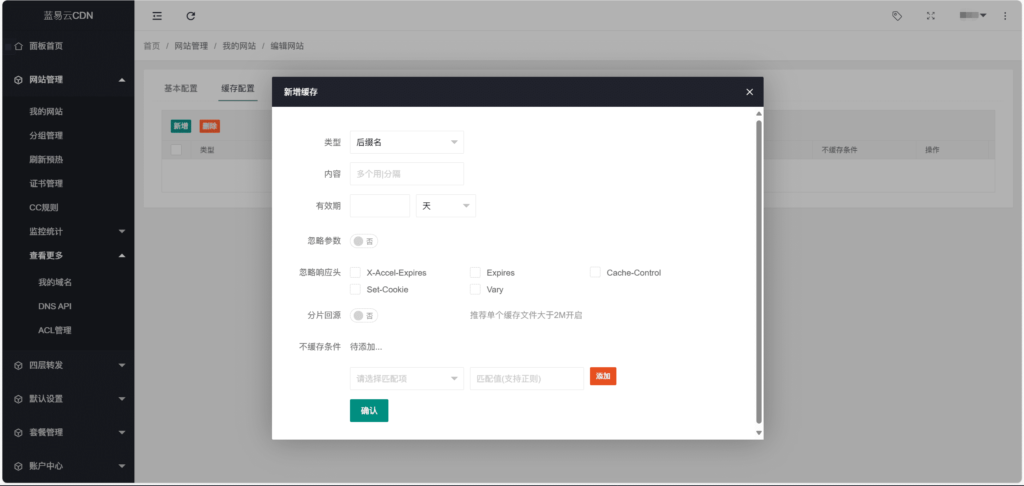The image size is (1024, 486).
Task: Expand the 默认设置 menu
Action: [122, 398]
